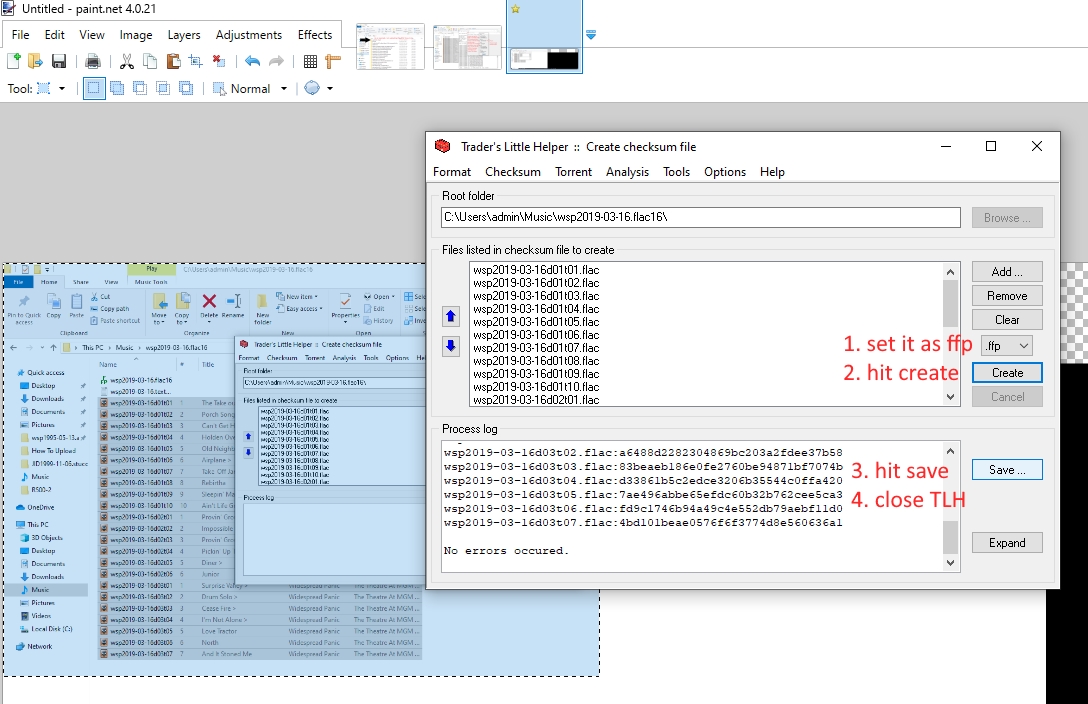Move file up with blue up arrow
This screenshot has height=704, width=1088.
451,316
